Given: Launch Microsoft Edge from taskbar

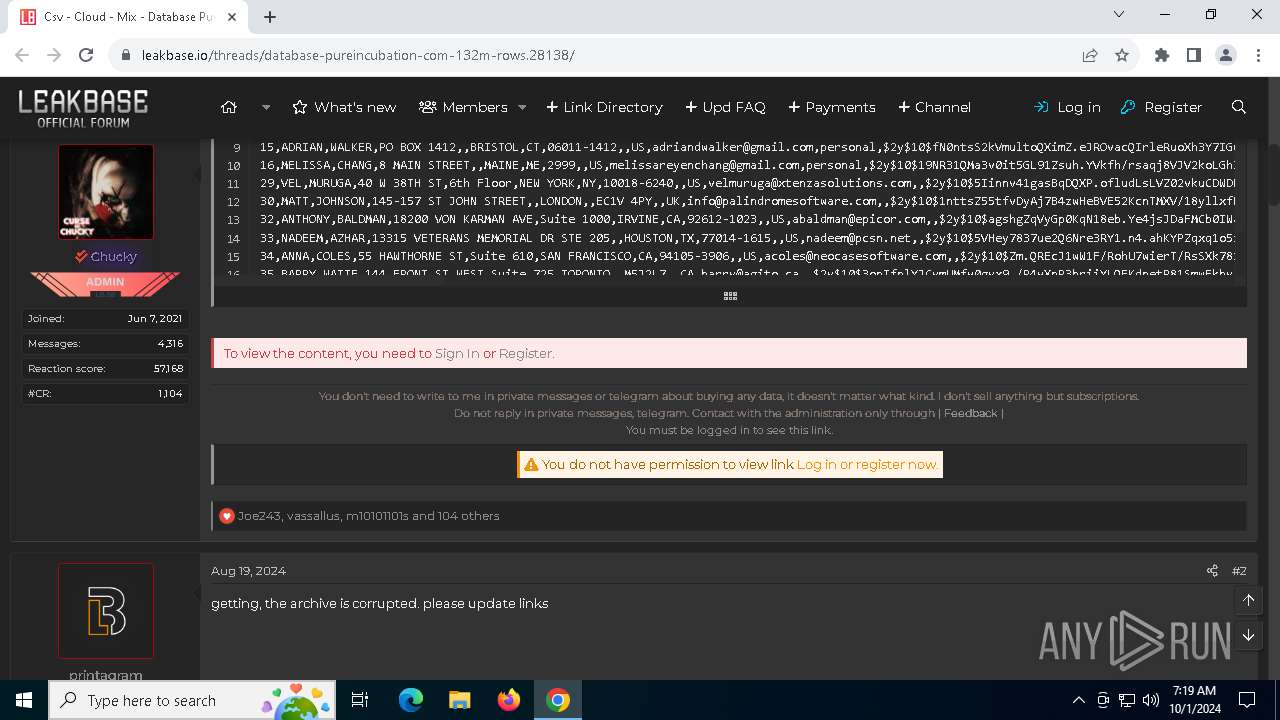Looking at the screenshot, I should click(x=411, y=700).
